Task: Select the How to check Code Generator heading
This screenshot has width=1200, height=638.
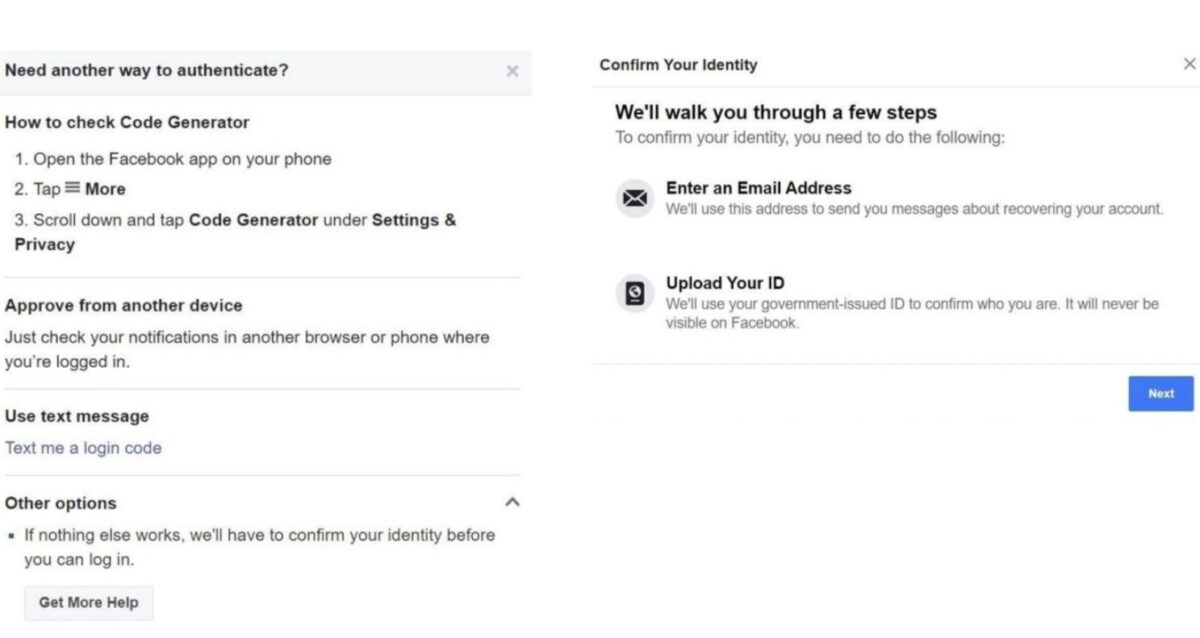Action: [x=127, y=122]
